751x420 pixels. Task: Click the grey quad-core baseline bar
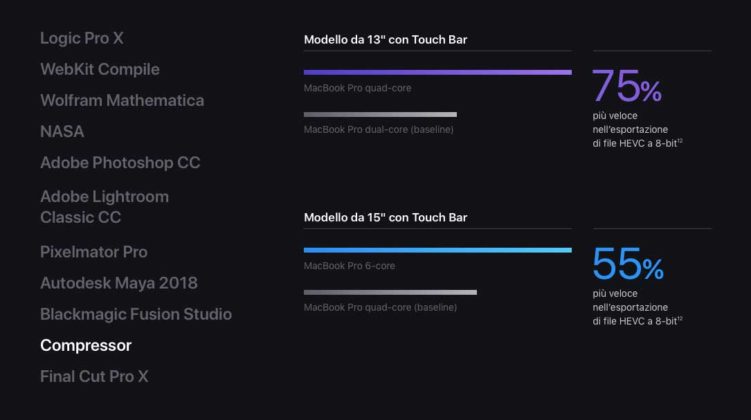[x=390, y=292]
